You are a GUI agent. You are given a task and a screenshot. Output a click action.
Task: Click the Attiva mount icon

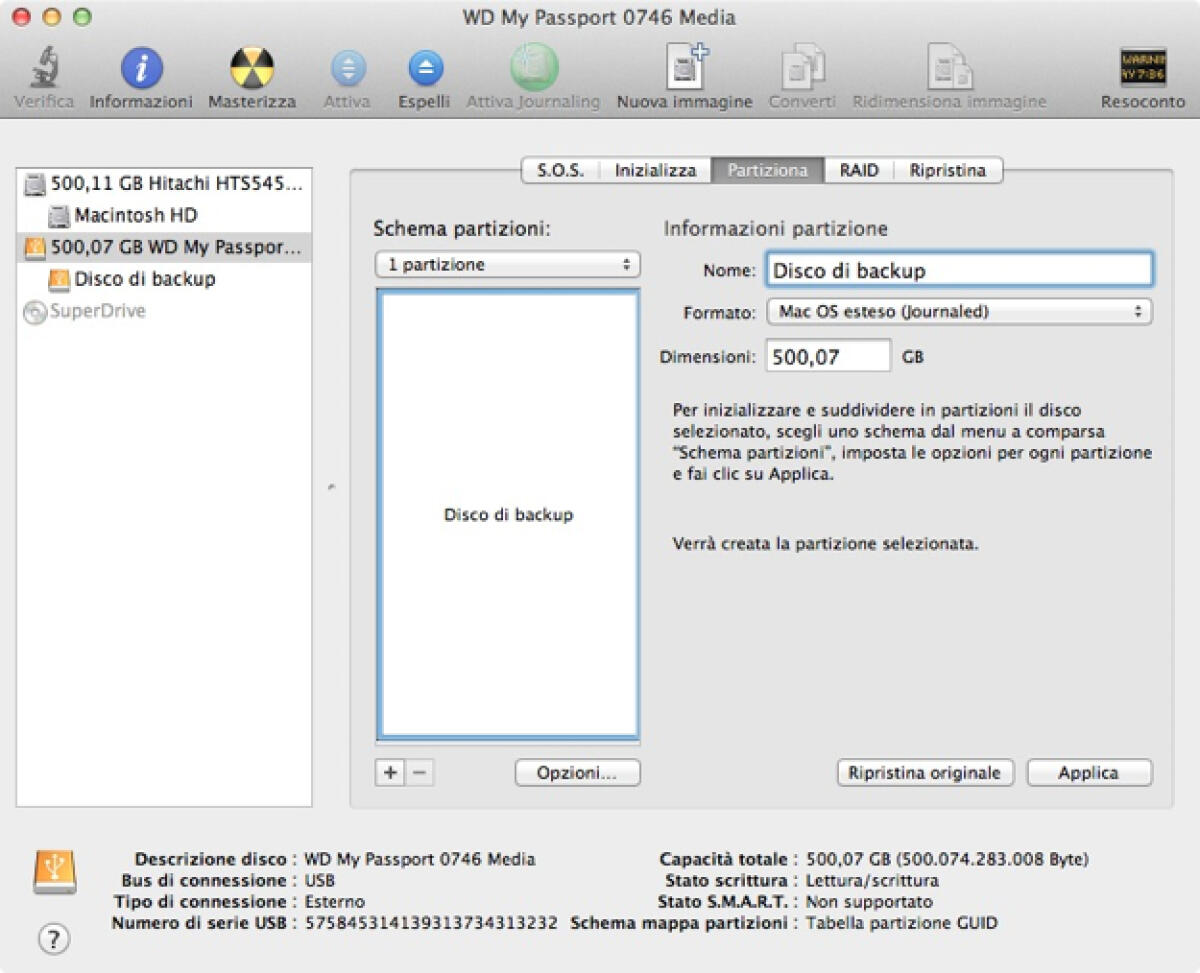point(348,68)
